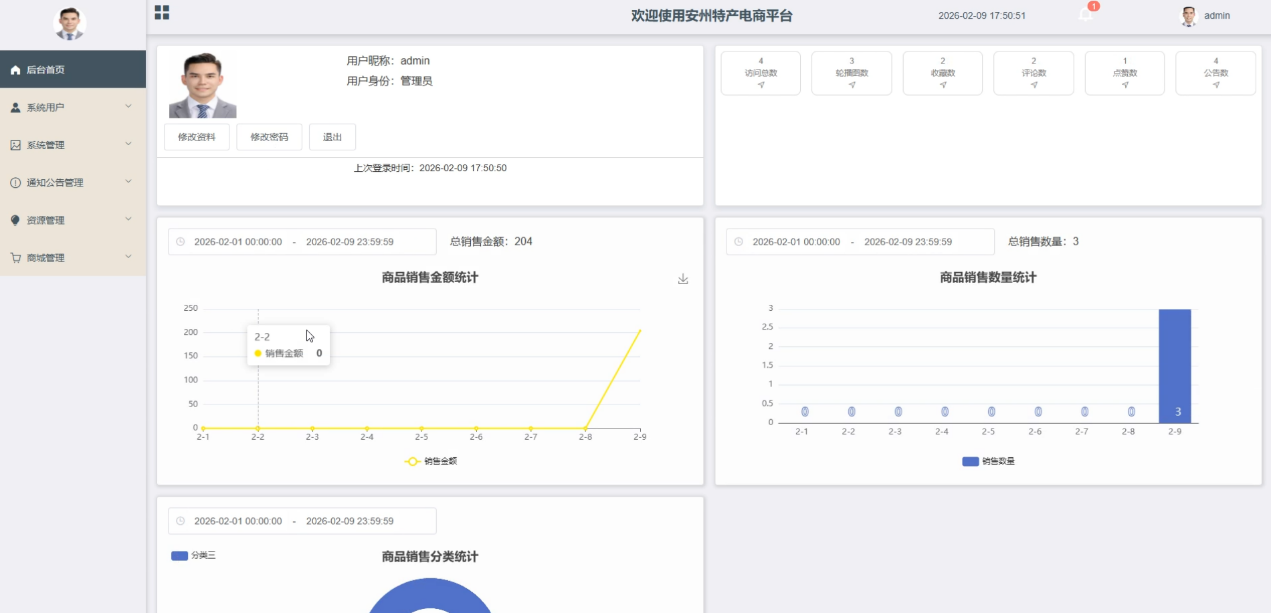1271x613 pixels.
Task: Click the 总销售数量：3 text
Action: pyautogui.click(x=1043, y=242)
